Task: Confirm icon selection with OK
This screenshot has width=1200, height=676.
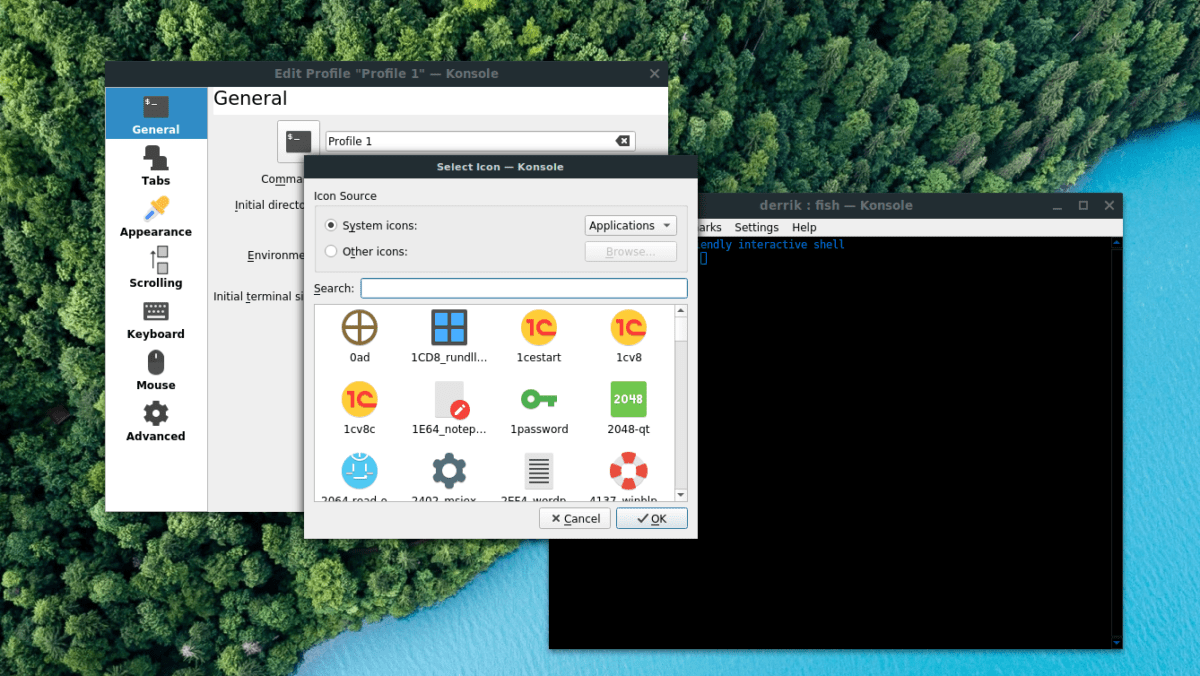Action: [x=651, y=518]
